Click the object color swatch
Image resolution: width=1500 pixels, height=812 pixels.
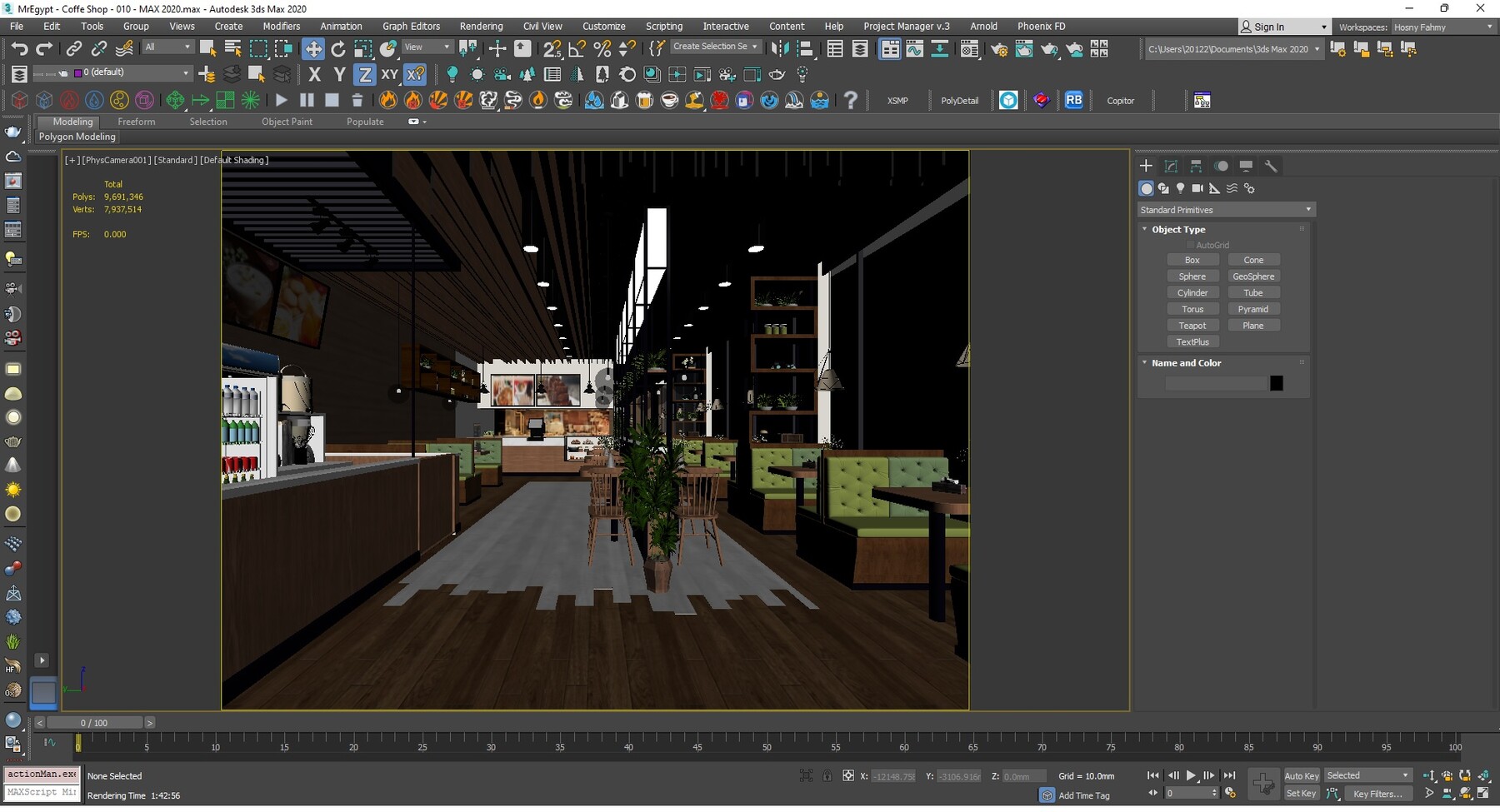coord(1277,383)
